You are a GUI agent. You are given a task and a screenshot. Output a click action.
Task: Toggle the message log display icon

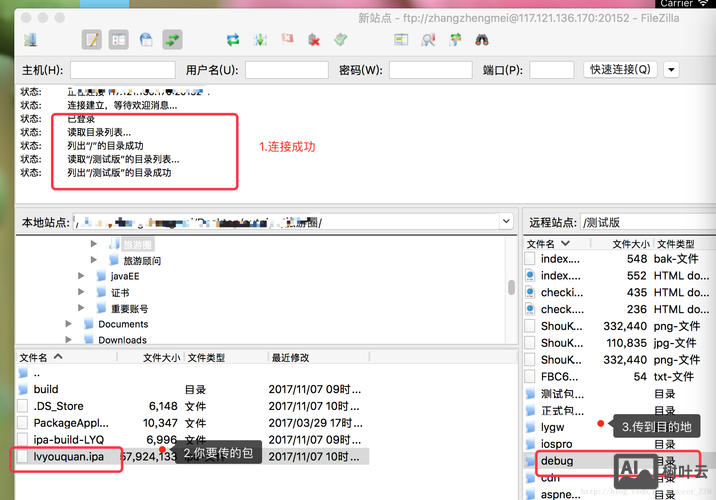pyautogui.click(x=92, y=40)
